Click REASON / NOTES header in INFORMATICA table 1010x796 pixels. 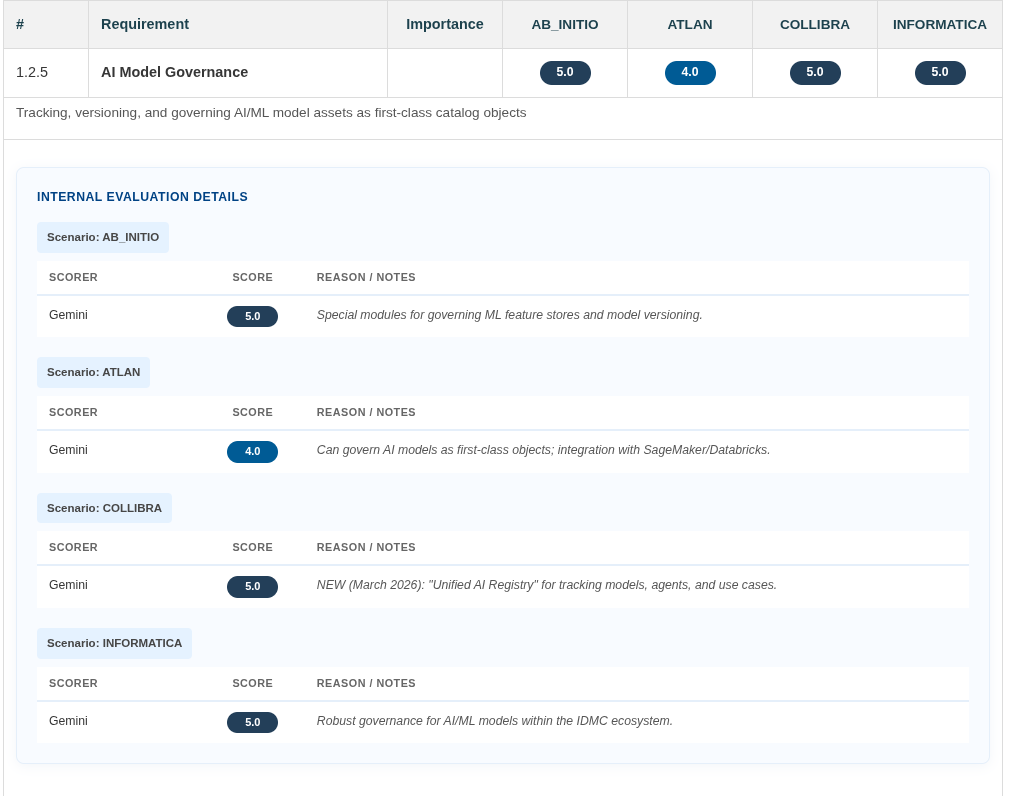[366, 683]
